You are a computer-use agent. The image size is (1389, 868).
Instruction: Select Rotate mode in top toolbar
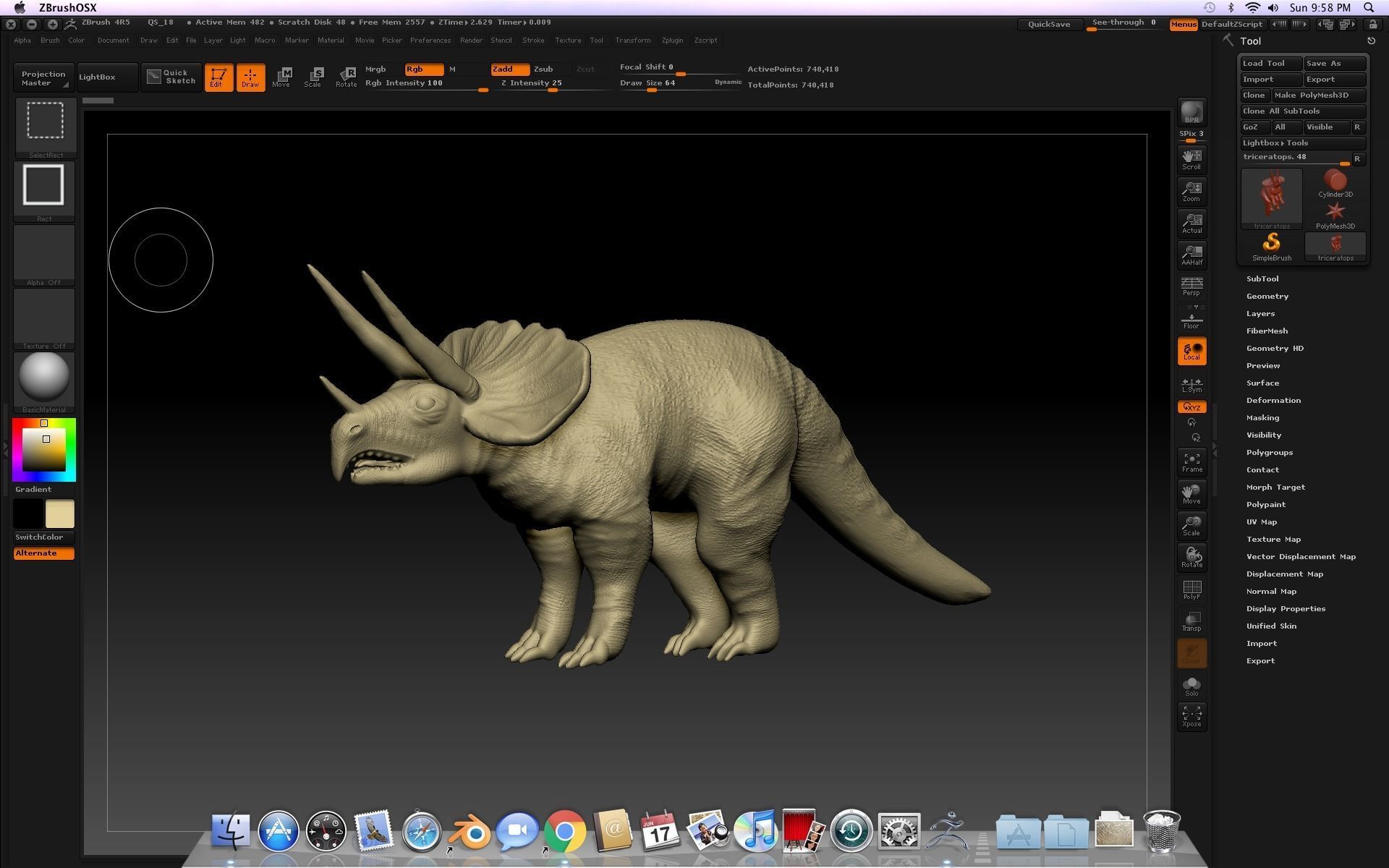coord(346,77)
